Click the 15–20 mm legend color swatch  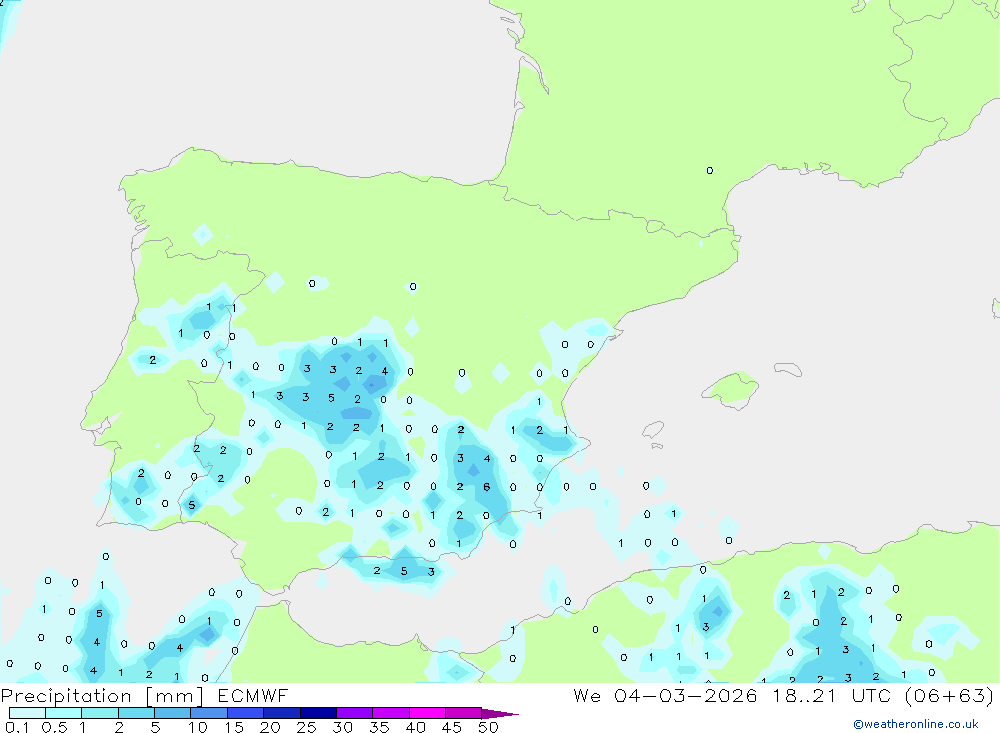click(x=245, y=713)
